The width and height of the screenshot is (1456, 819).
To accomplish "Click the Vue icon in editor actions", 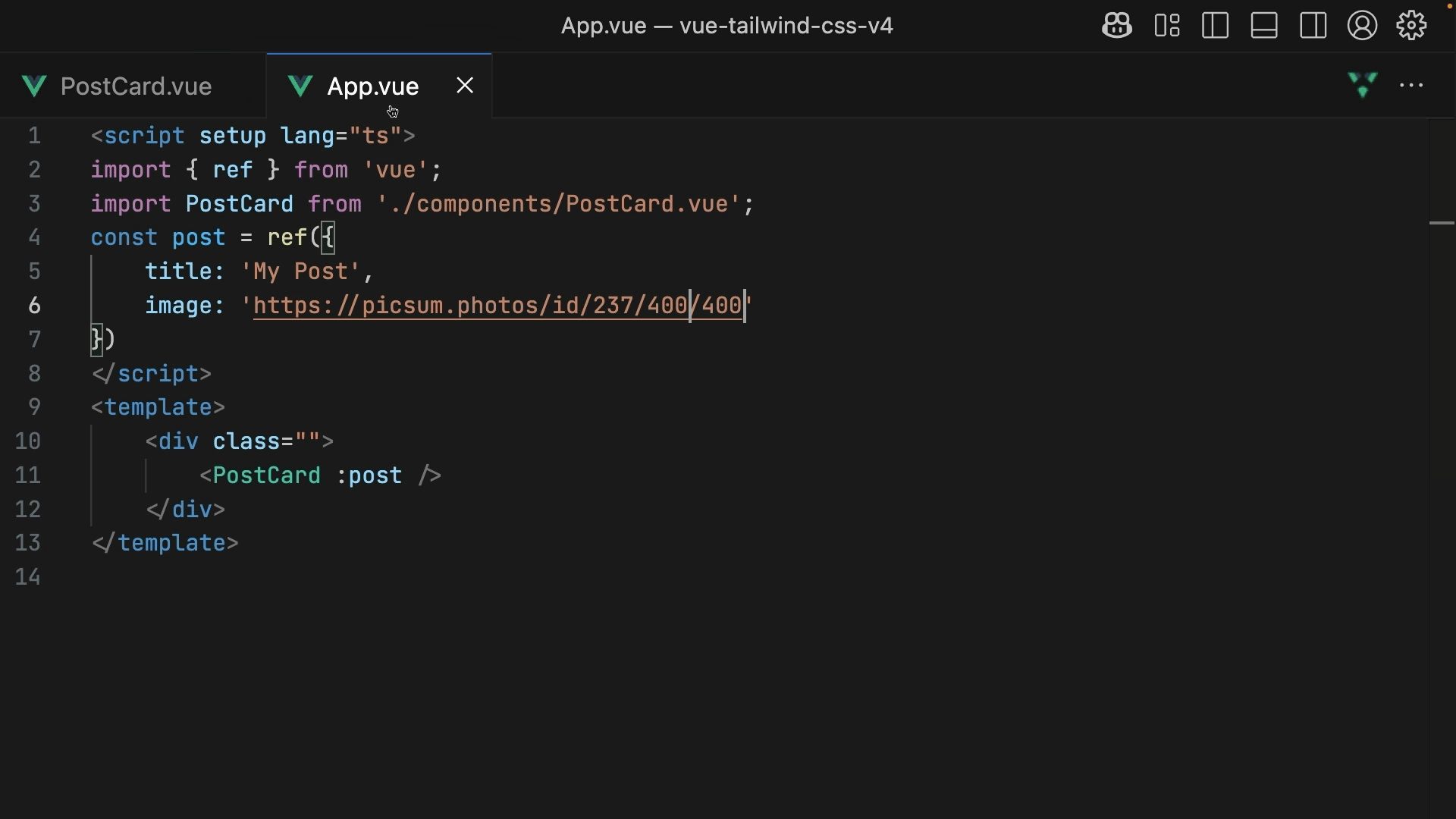I will (x=1362, y=85).
